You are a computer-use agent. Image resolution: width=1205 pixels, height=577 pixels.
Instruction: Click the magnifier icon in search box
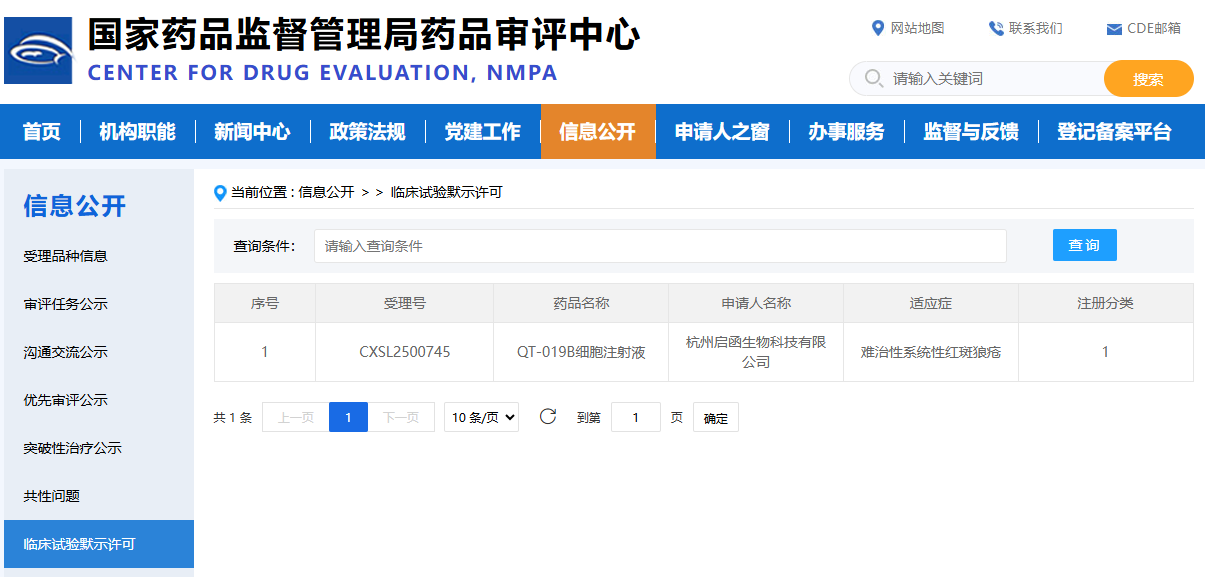coord(873,78)
